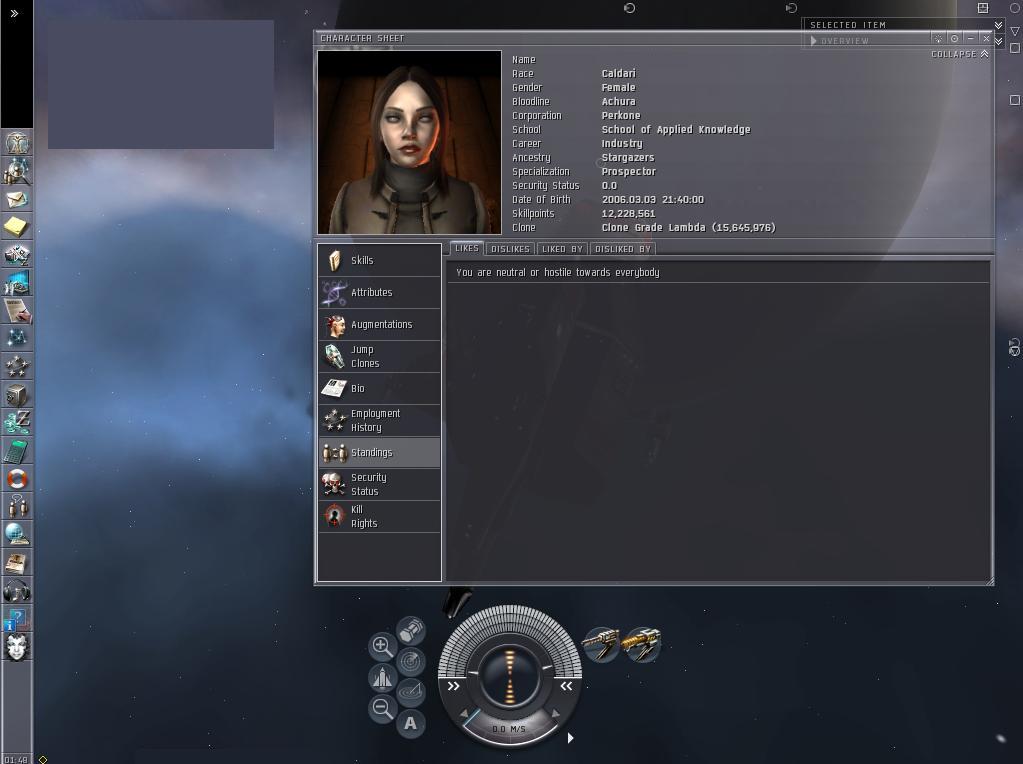The width and height of the screenshot is (1023, 764).
Task: Open the green calculator icon
Action: click(17, 451)
